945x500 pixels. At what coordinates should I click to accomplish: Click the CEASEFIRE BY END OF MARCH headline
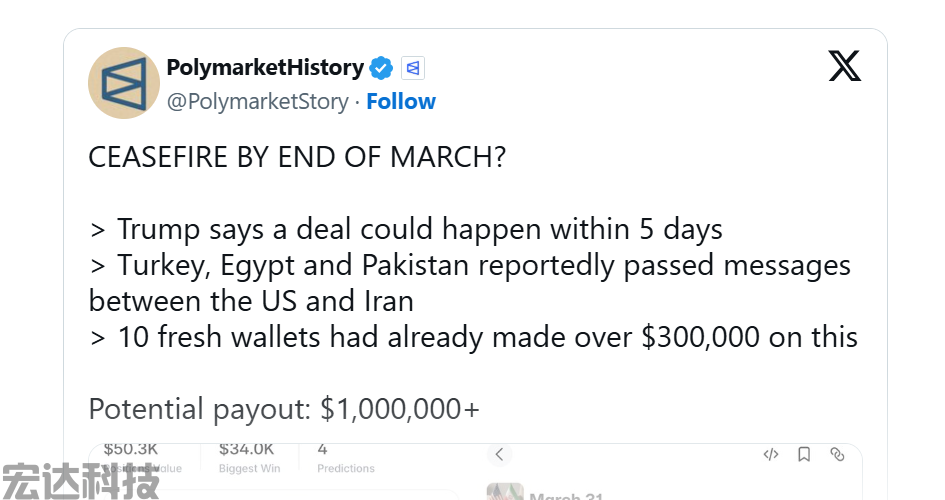(297, 158)
